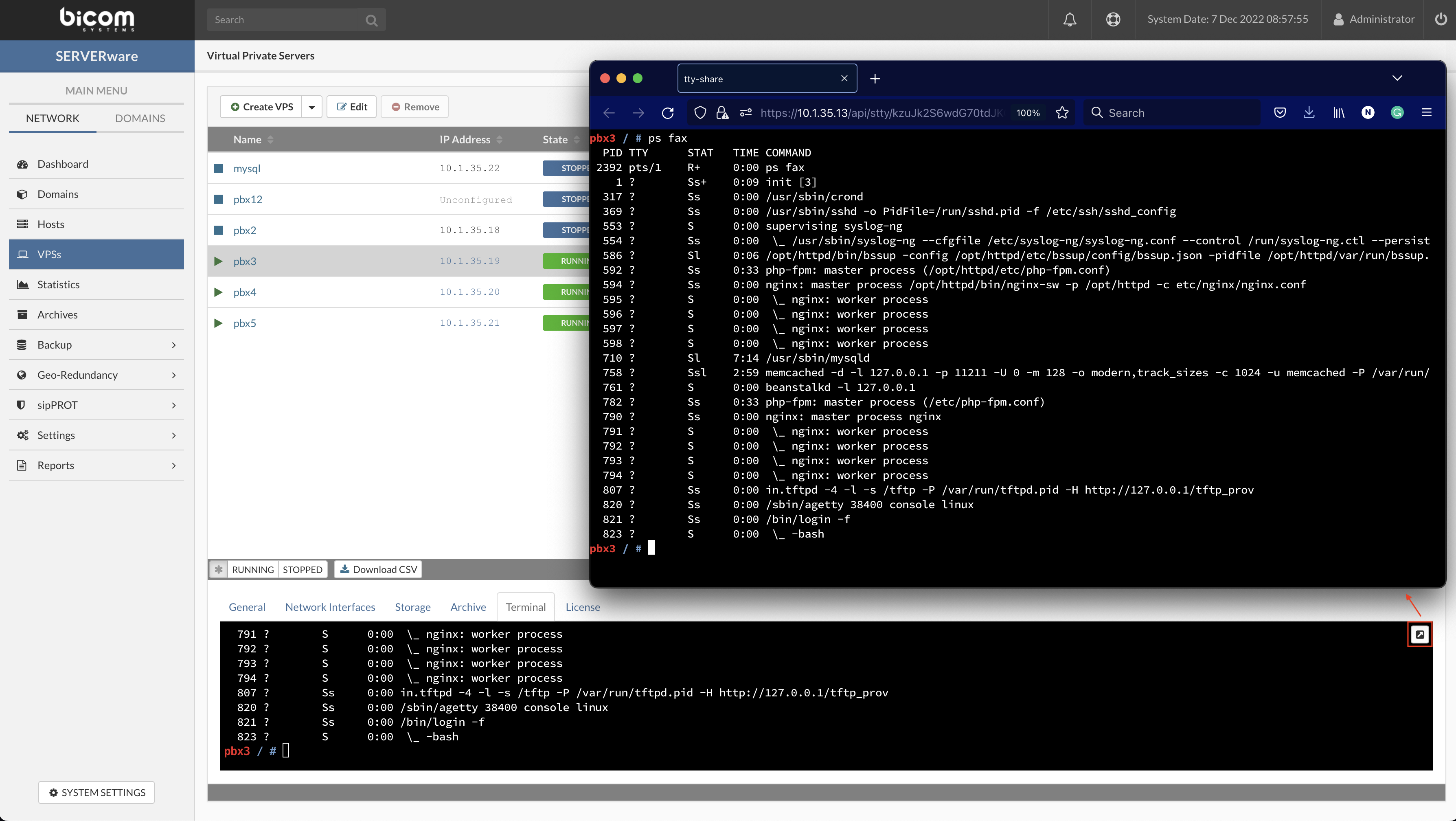Expand the Geo-Redundancy sidebar menu

[96, 375]
